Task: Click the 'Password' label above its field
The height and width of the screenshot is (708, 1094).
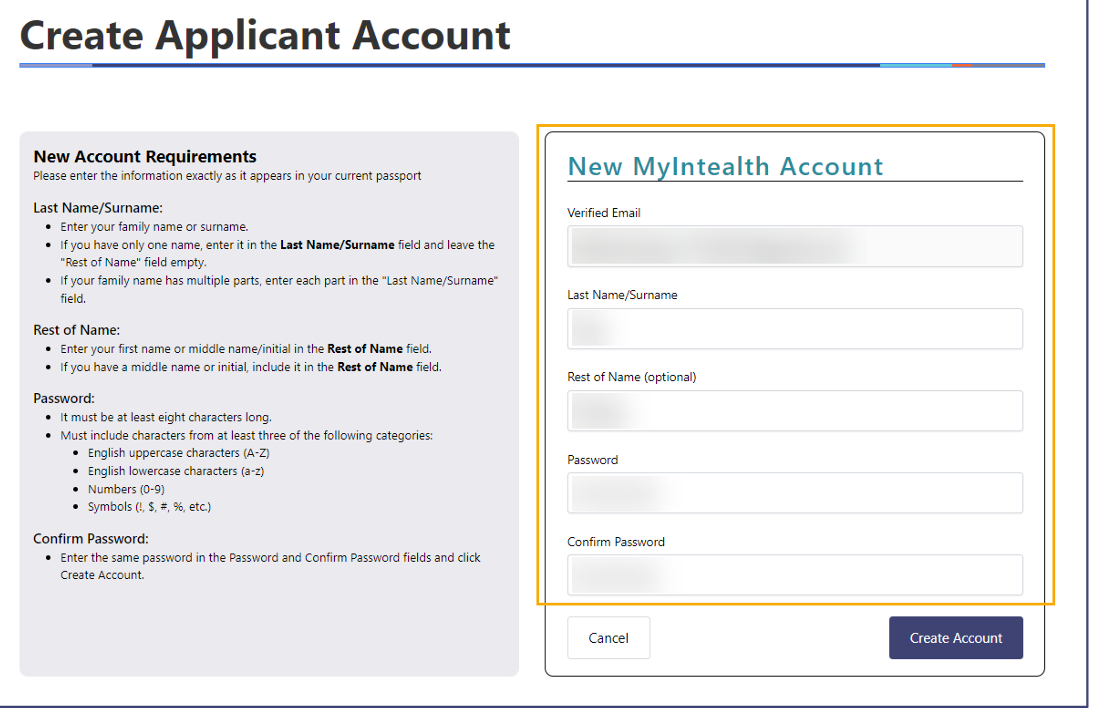Action: point(592,460)
